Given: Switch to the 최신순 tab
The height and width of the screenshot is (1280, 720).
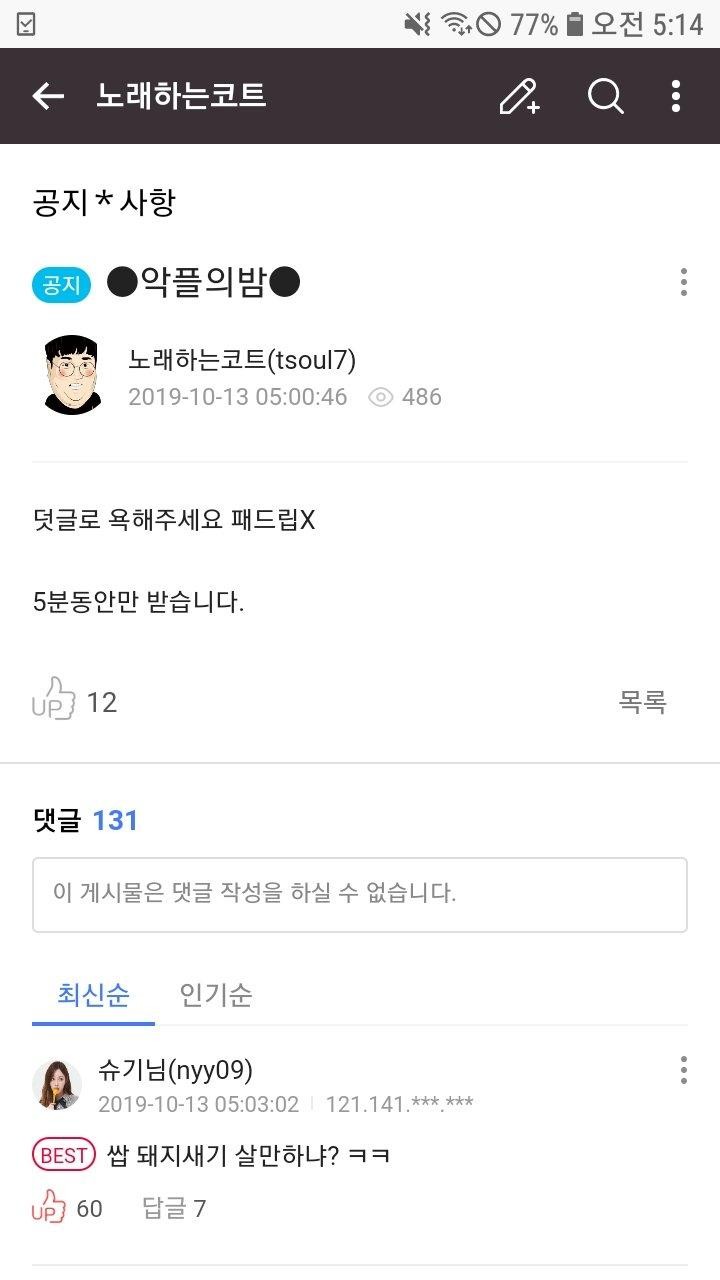Looking at the screenshot, I should pyautogui.click(x=93, y=995).
